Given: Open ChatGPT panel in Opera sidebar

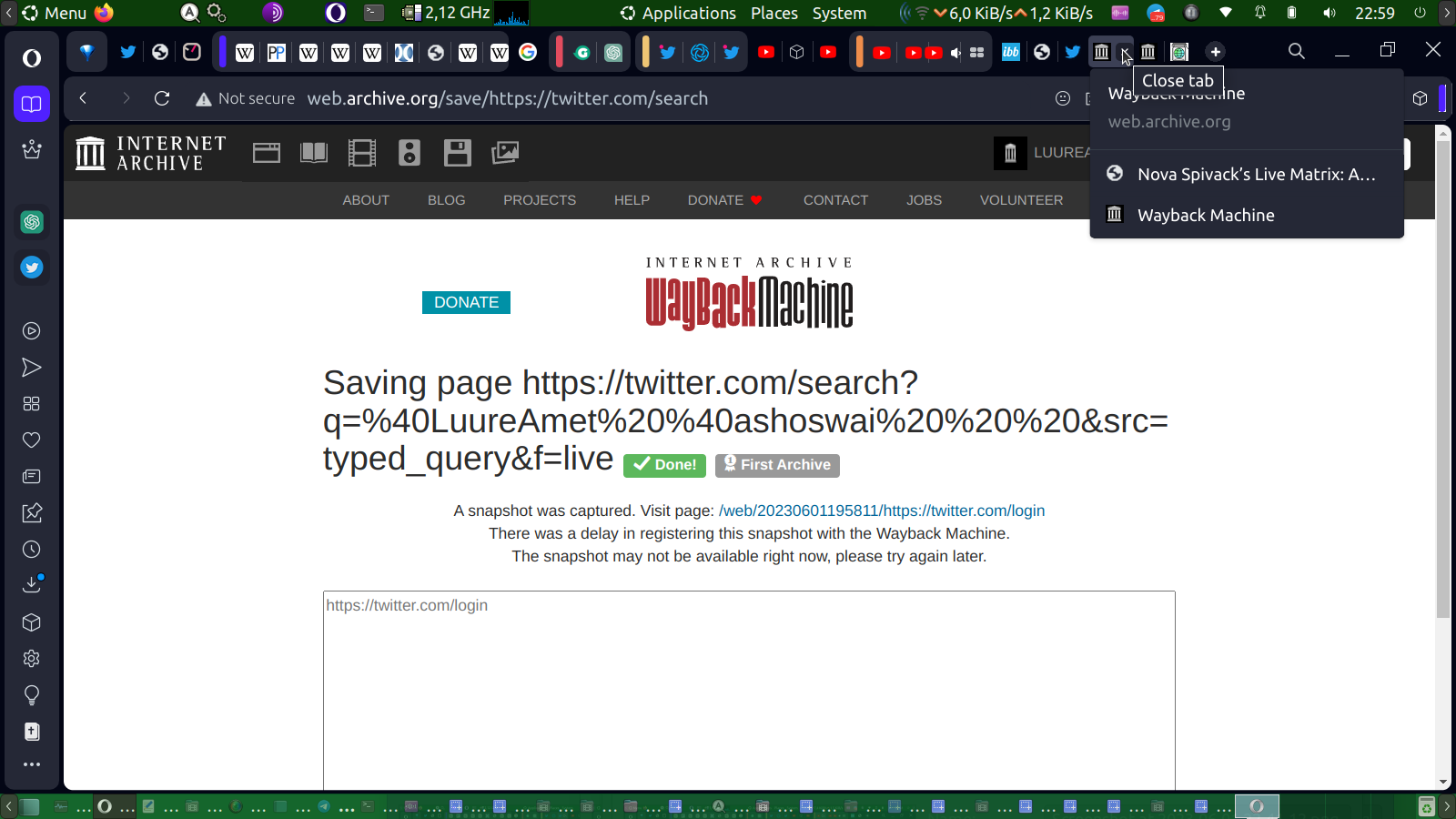Looking at the screenshot, I should click(32, 222).
